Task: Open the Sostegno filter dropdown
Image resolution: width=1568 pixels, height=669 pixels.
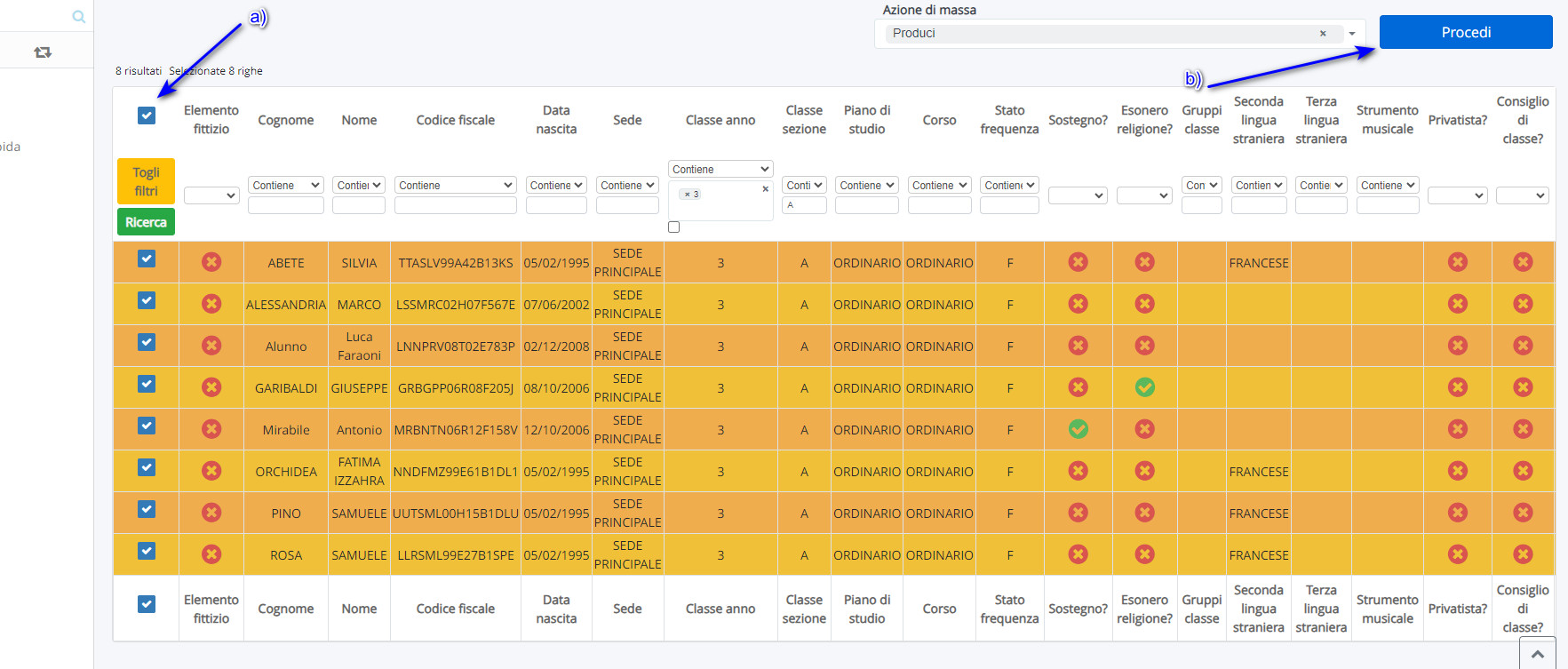Action: point(1078,195)
